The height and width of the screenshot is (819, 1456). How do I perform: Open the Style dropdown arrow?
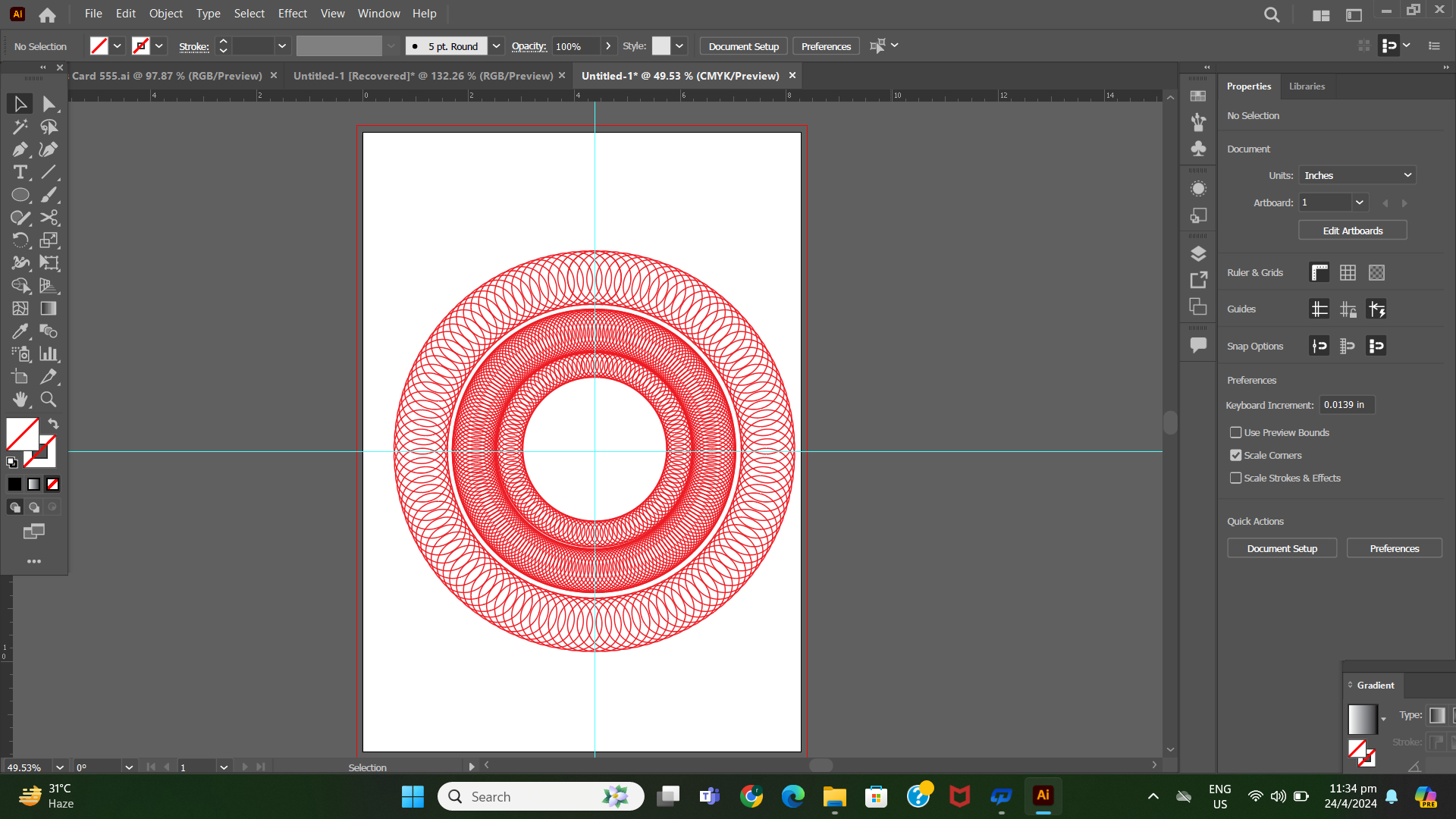click(x=679, y=46)
